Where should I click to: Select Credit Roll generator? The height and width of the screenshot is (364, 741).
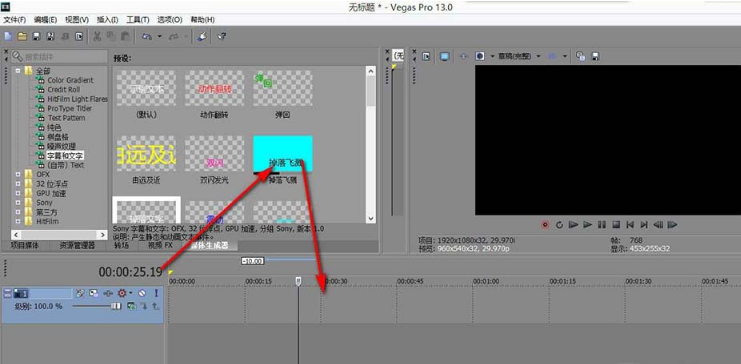pyautogui.click(x=64, y=90)
